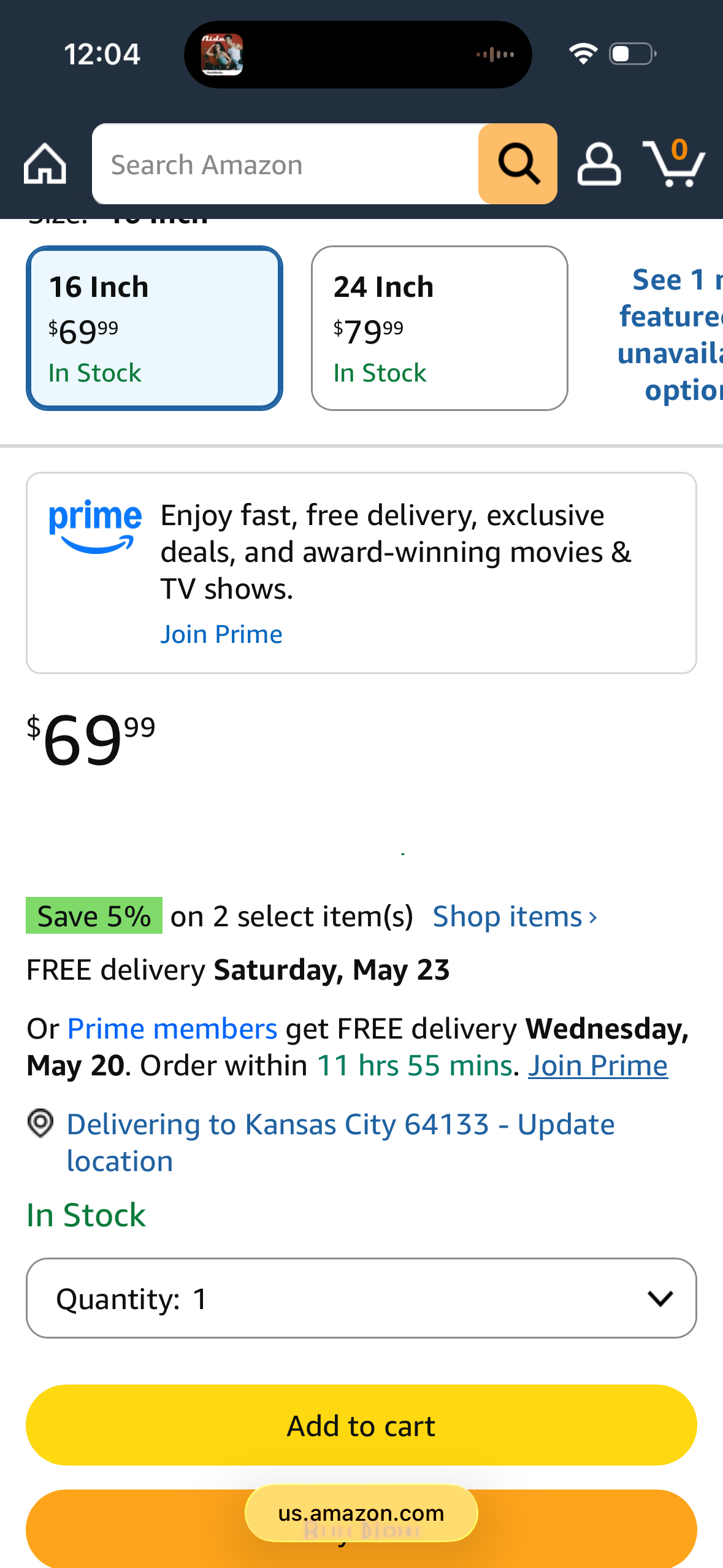
Task: Open Shop items chevron link
Action: (x=515, y=917)
